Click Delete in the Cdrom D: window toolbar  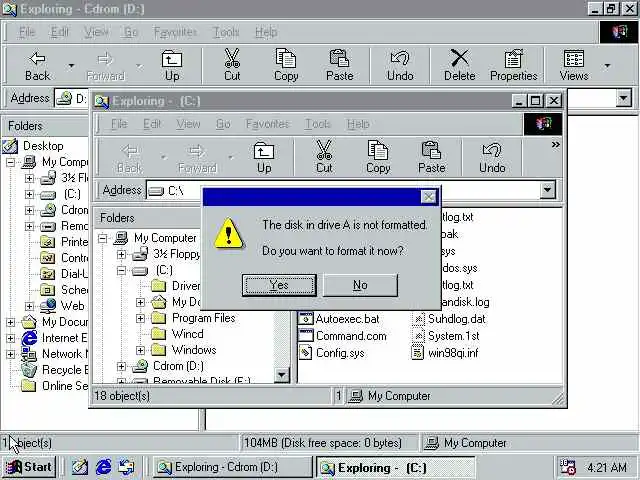[460, 66]
